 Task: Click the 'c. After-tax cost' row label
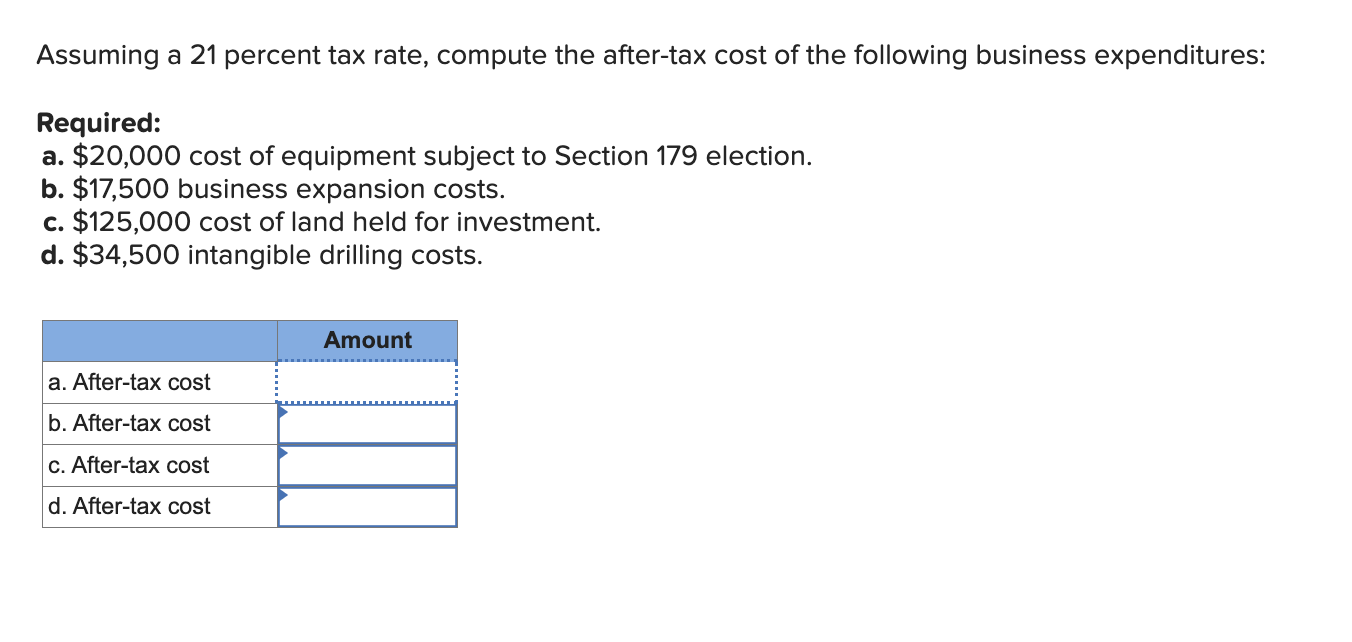click(x=129, y=465)
